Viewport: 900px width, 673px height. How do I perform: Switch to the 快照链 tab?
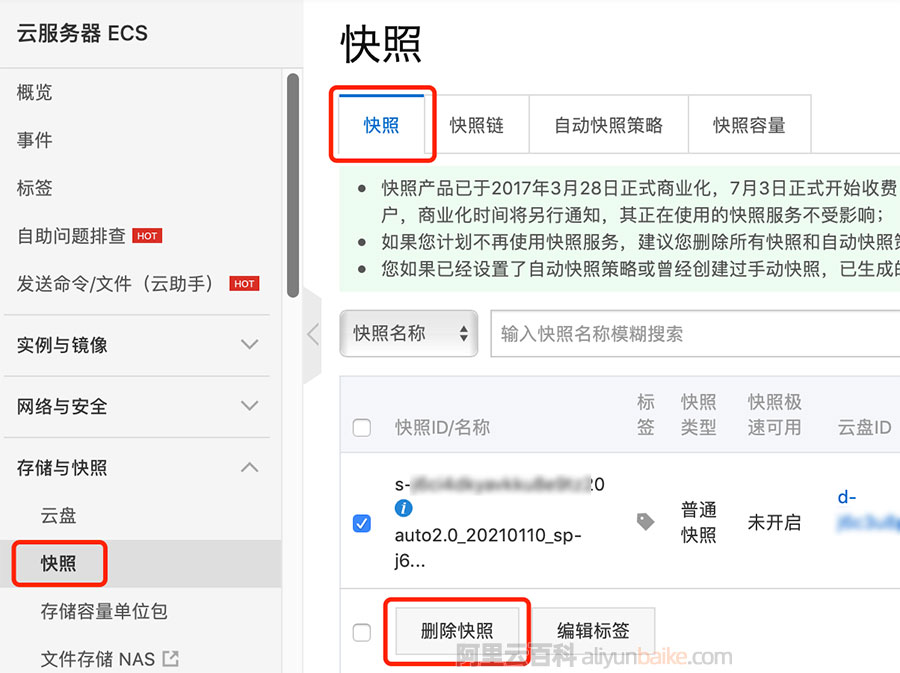(476, 125)
